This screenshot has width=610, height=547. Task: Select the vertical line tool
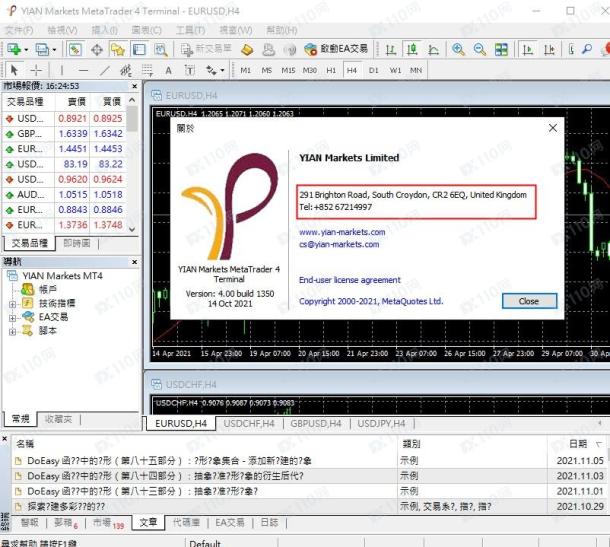61,70
